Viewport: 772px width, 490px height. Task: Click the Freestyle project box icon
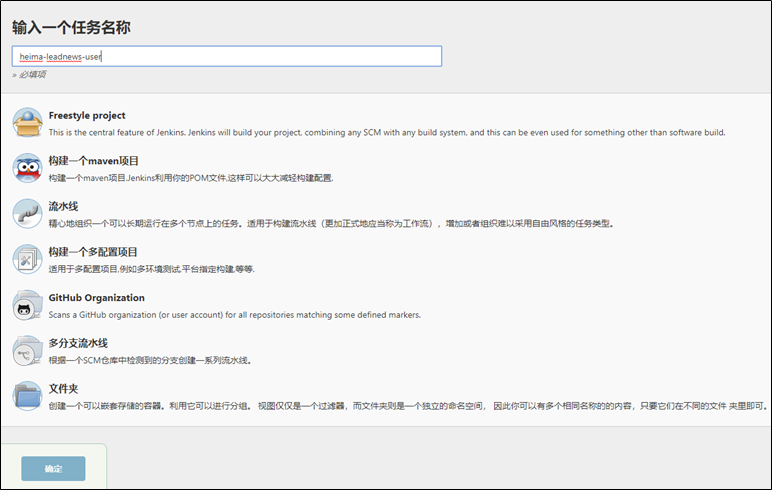coord(27,123)
